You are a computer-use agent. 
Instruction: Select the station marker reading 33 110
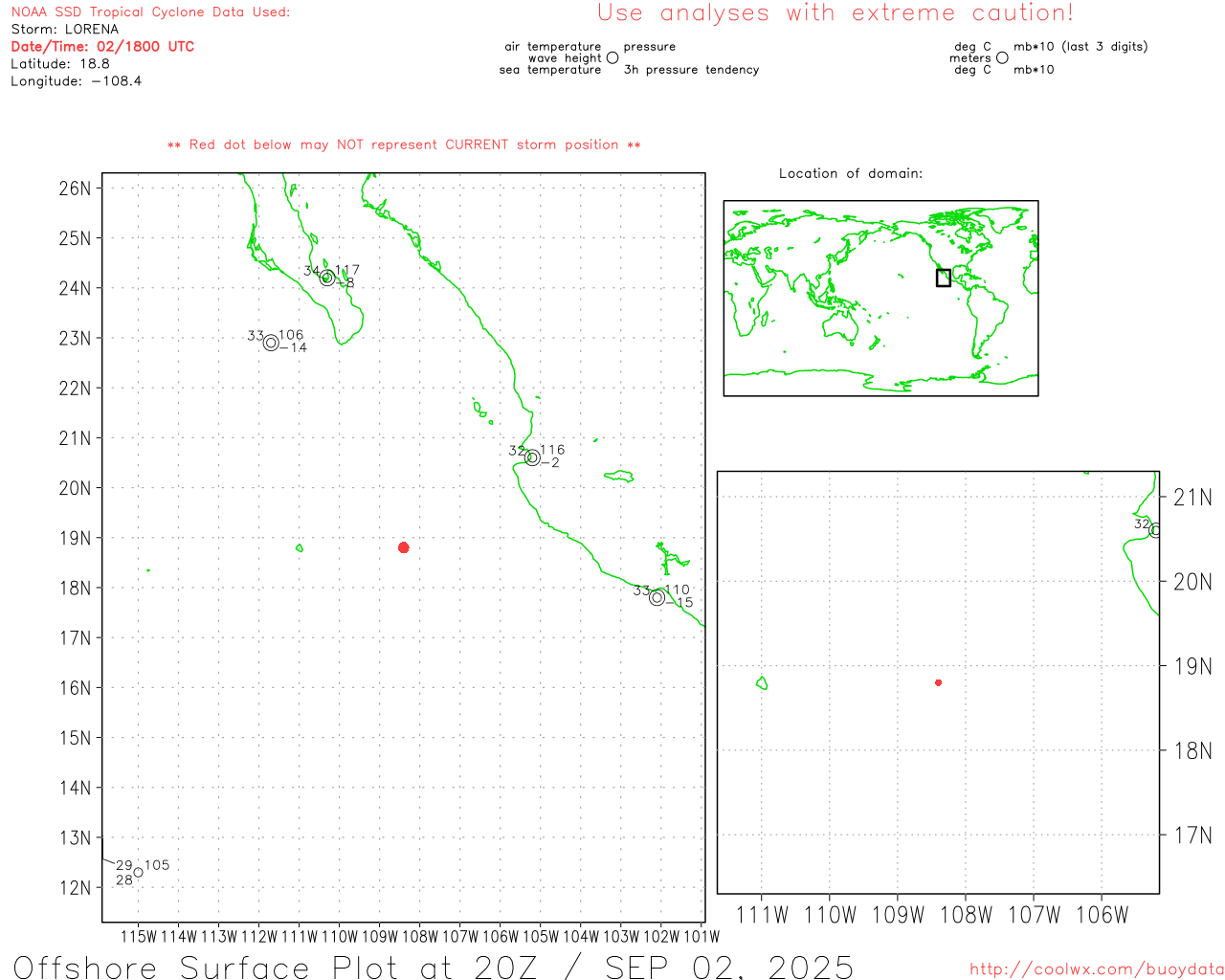coord(657,597)
